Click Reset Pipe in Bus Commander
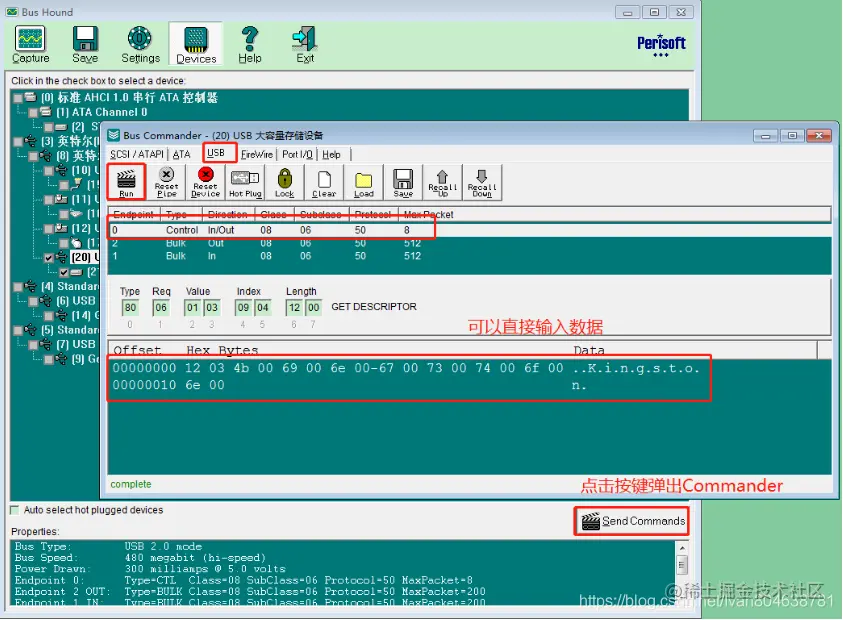843x620 pixels. click(166, 183)
